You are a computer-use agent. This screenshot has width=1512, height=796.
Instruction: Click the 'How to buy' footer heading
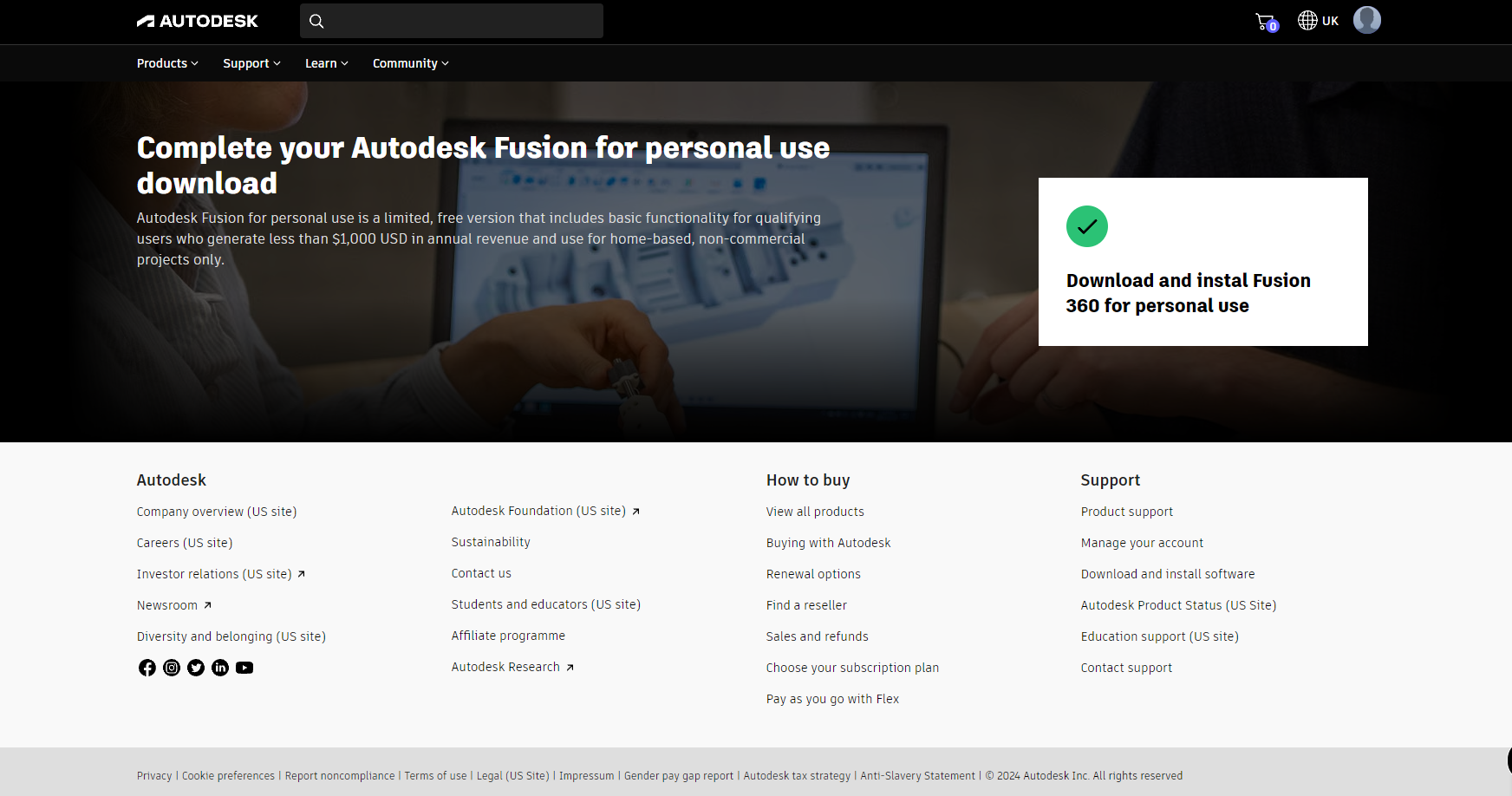tap(808, 480)
